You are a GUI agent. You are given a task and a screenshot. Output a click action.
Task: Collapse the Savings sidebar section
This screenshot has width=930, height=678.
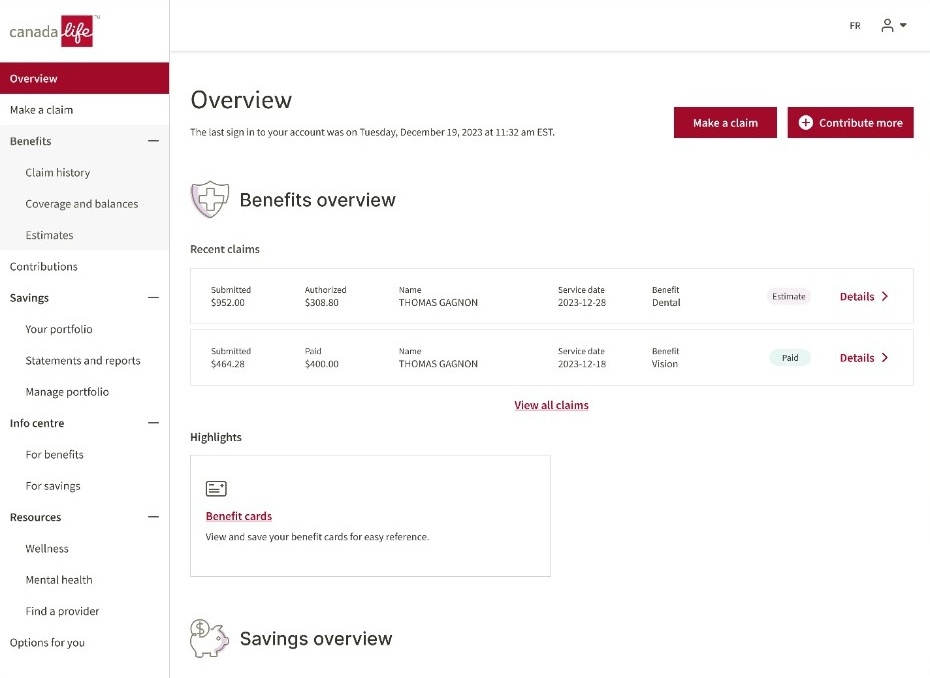pyautogui.click(x=154, y=298)
